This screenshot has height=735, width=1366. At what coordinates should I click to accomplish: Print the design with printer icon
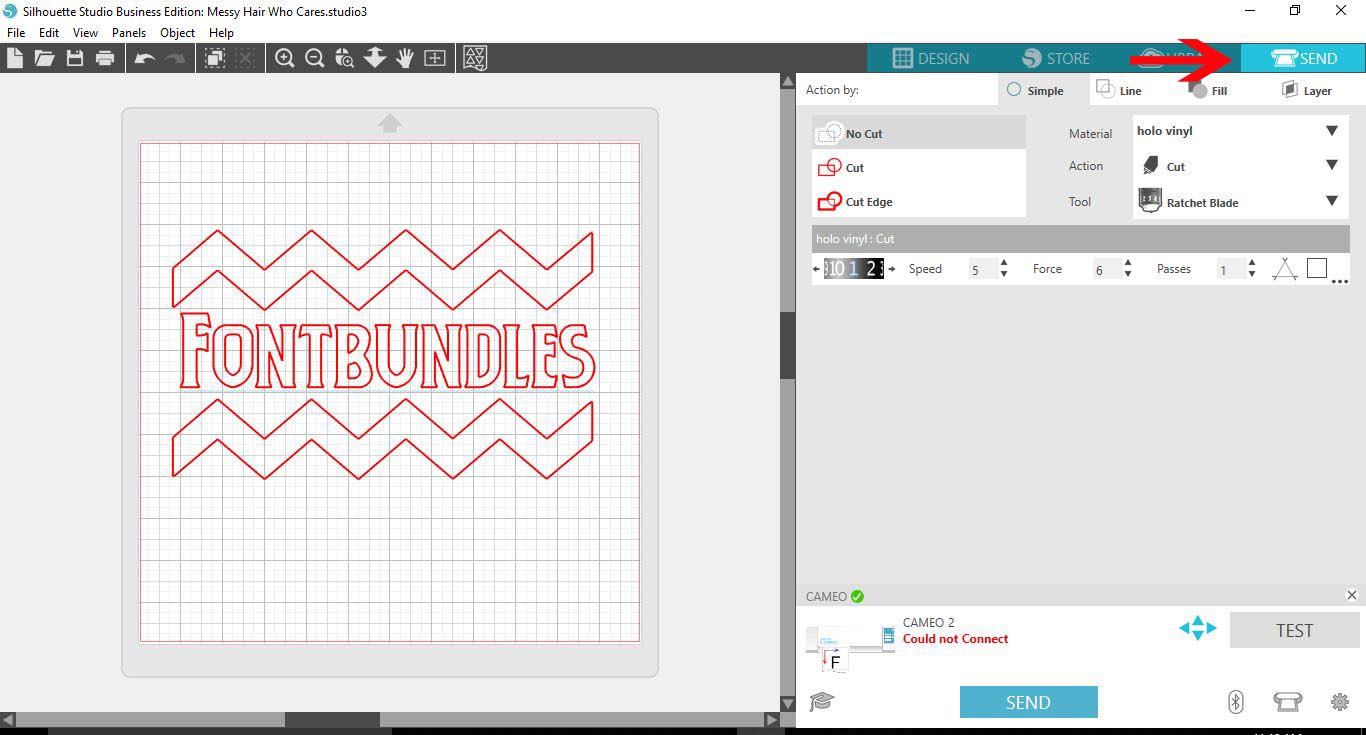tap(105, 58)
